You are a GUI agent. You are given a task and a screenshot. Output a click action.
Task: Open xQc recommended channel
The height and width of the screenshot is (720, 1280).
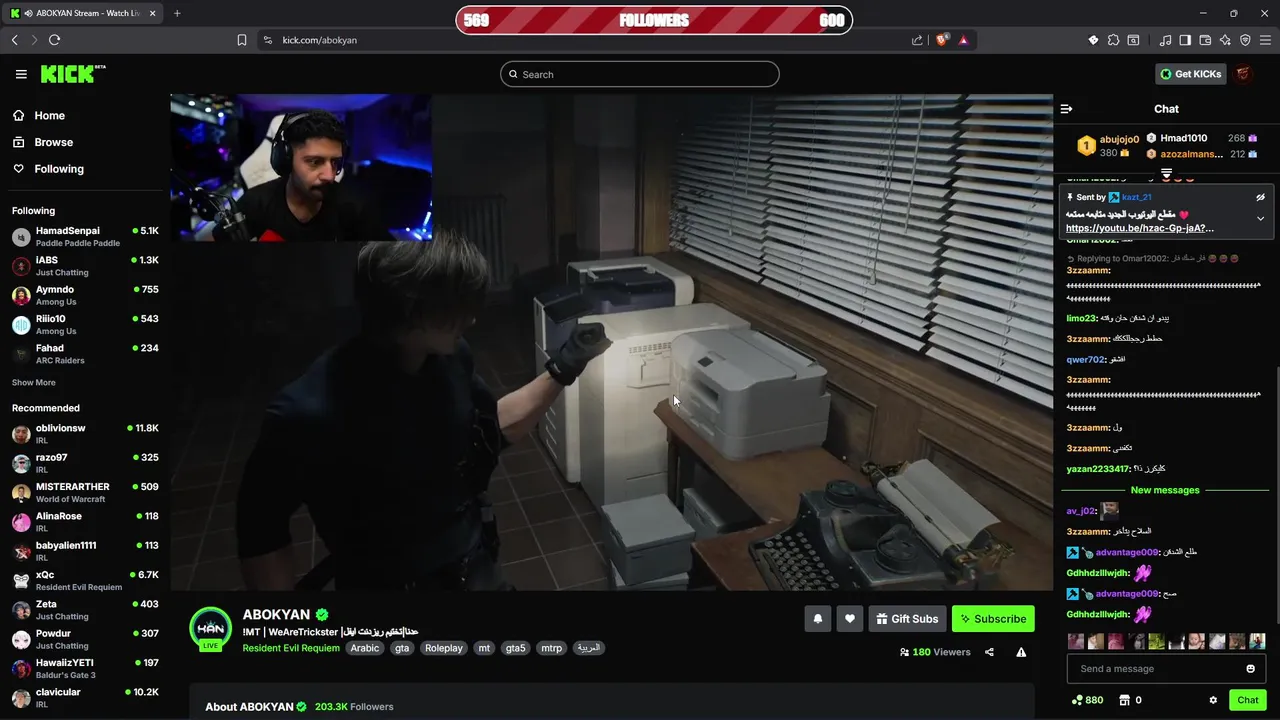tap(85, 580)
